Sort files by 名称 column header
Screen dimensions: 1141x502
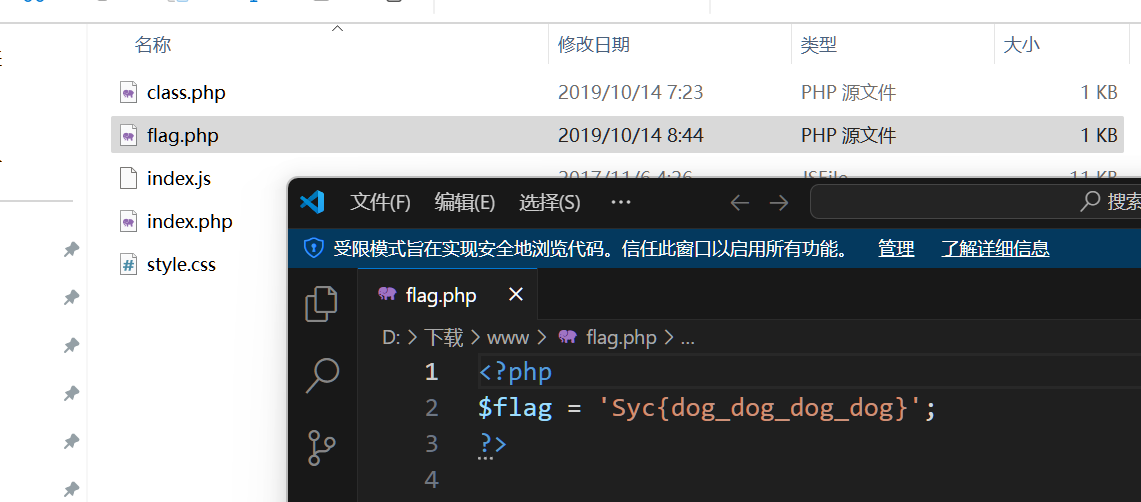pyautogui.click(x=153, y=45)
